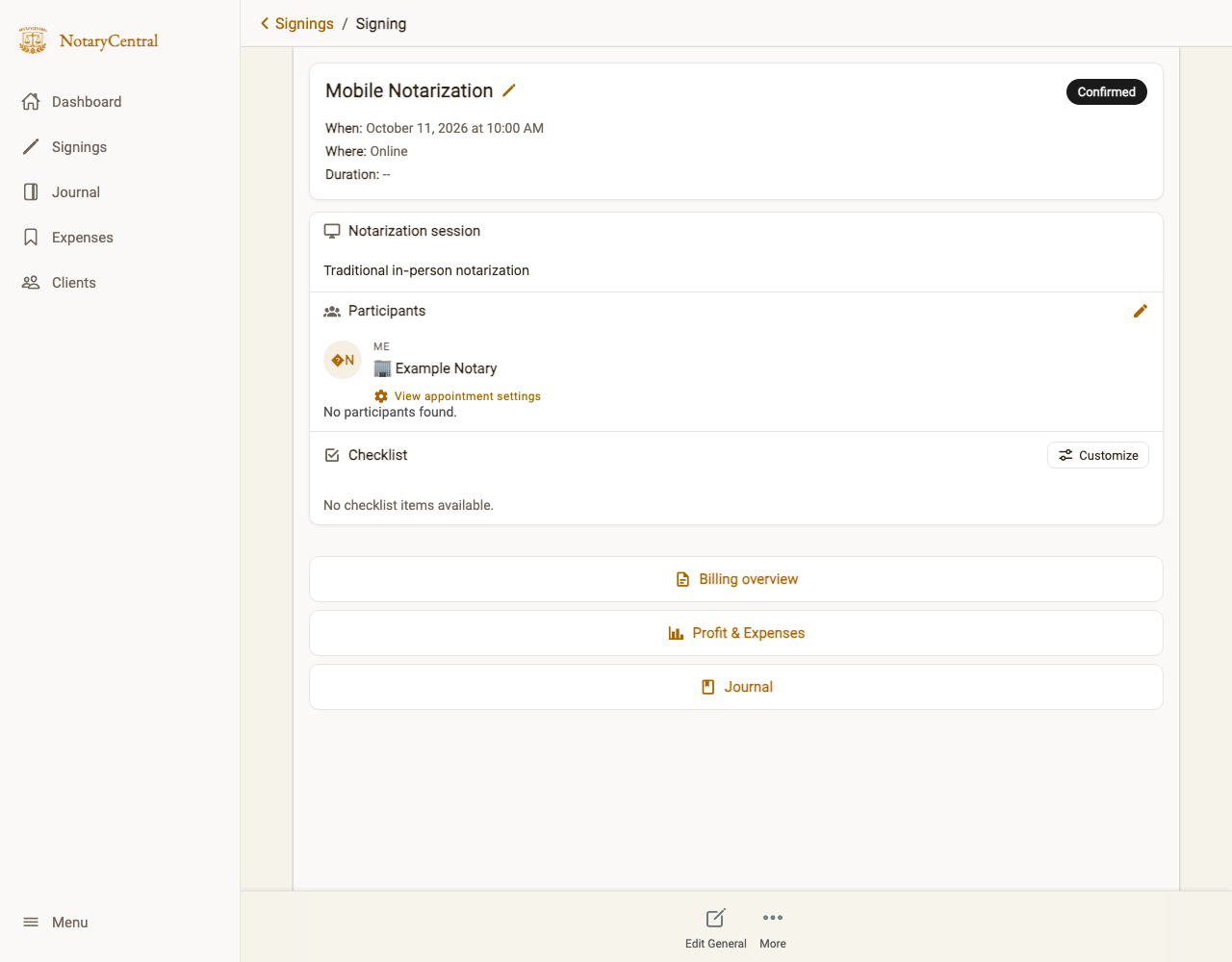Open Profit & Expenses
This screenshot has width=1232, height=962.
coord(736,633)
